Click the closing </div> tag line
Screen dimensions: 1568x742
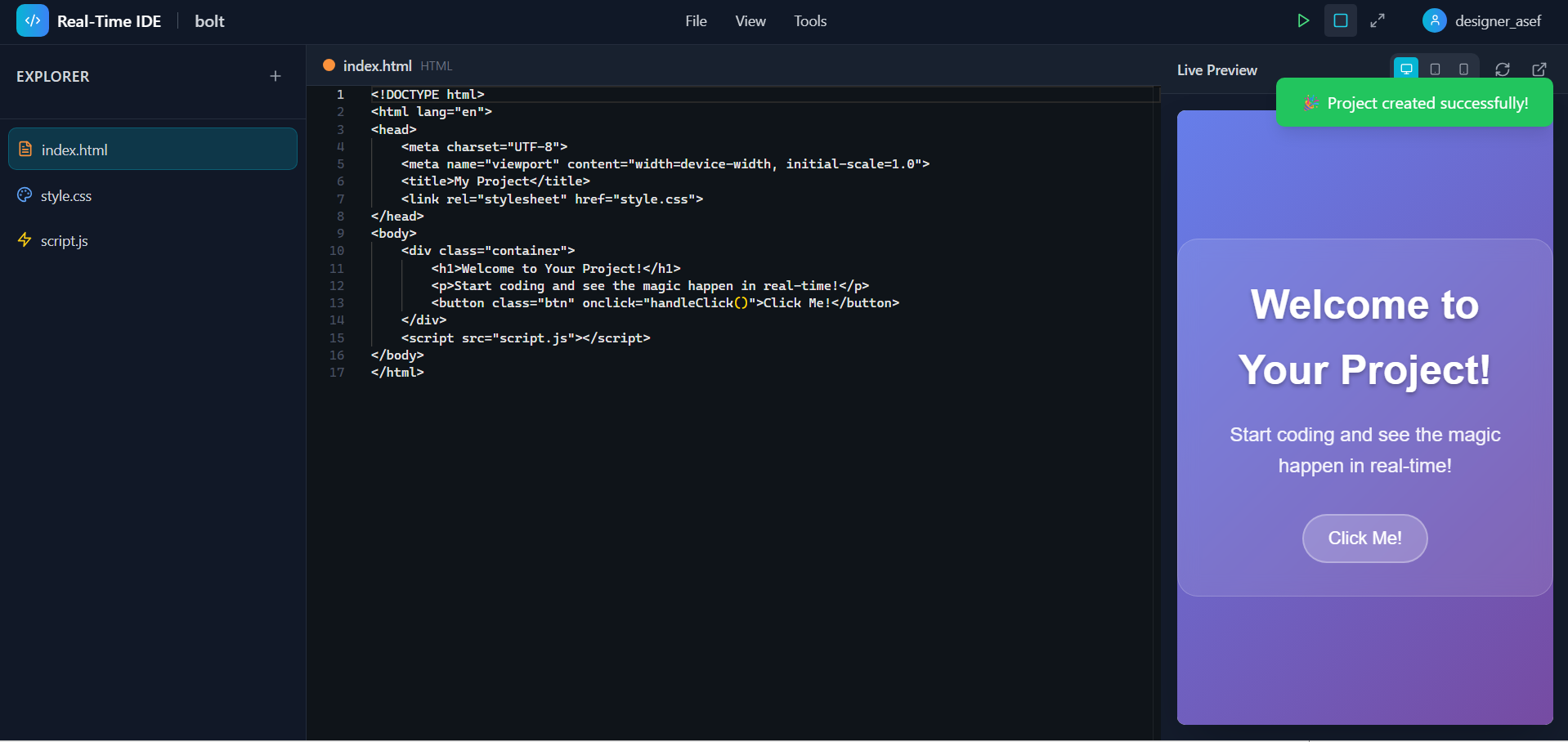click(x=423, y=320)
